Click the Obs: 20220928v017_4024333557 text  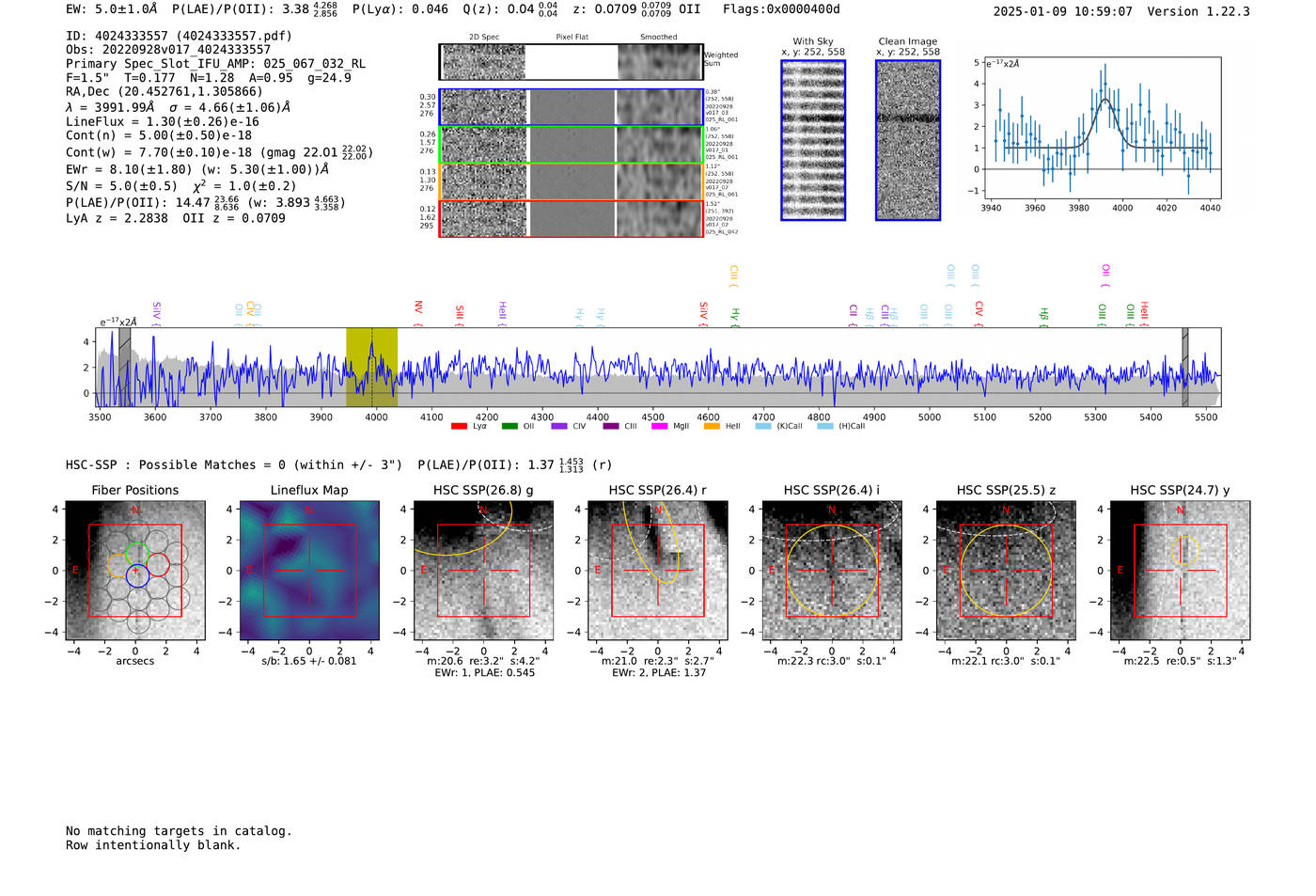[x=168, y=50]
